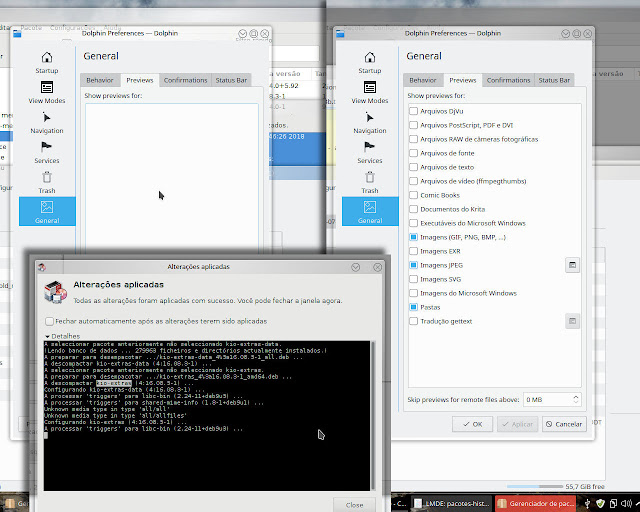The image size is (640, 512).
Task: Click Aplicar in right Dolphin Preferences
Action: tap(518, 424)
